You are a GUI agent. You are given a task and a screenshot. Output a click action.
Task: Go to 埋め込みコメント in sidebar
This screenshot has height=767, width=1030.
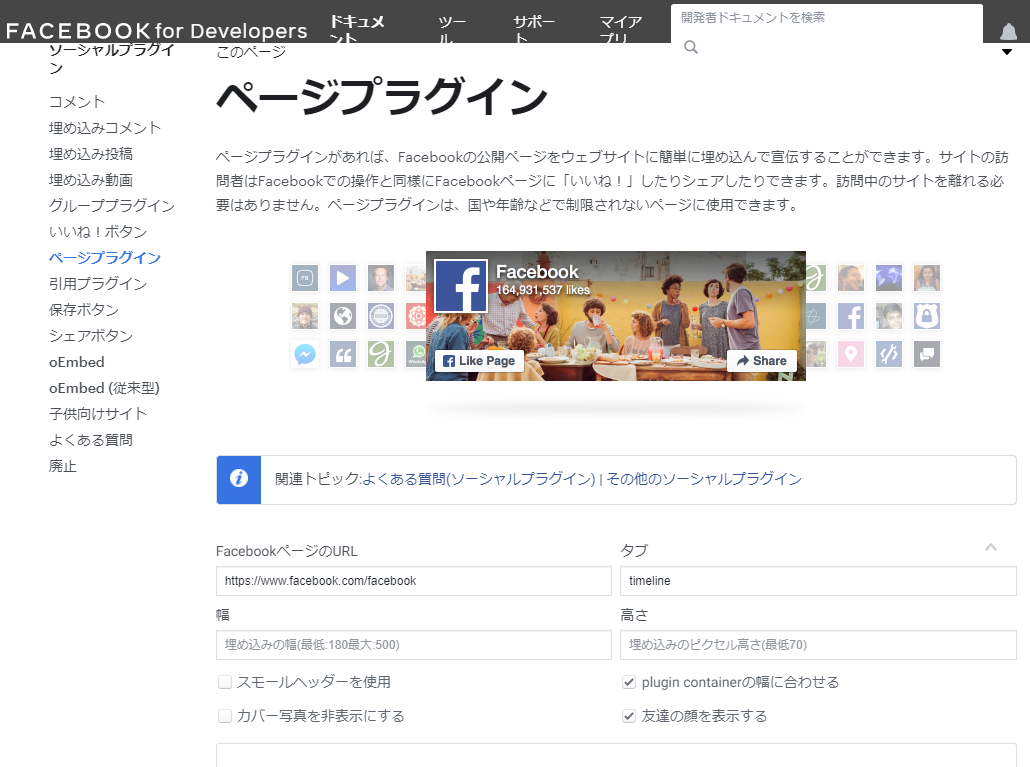point(104,128)
